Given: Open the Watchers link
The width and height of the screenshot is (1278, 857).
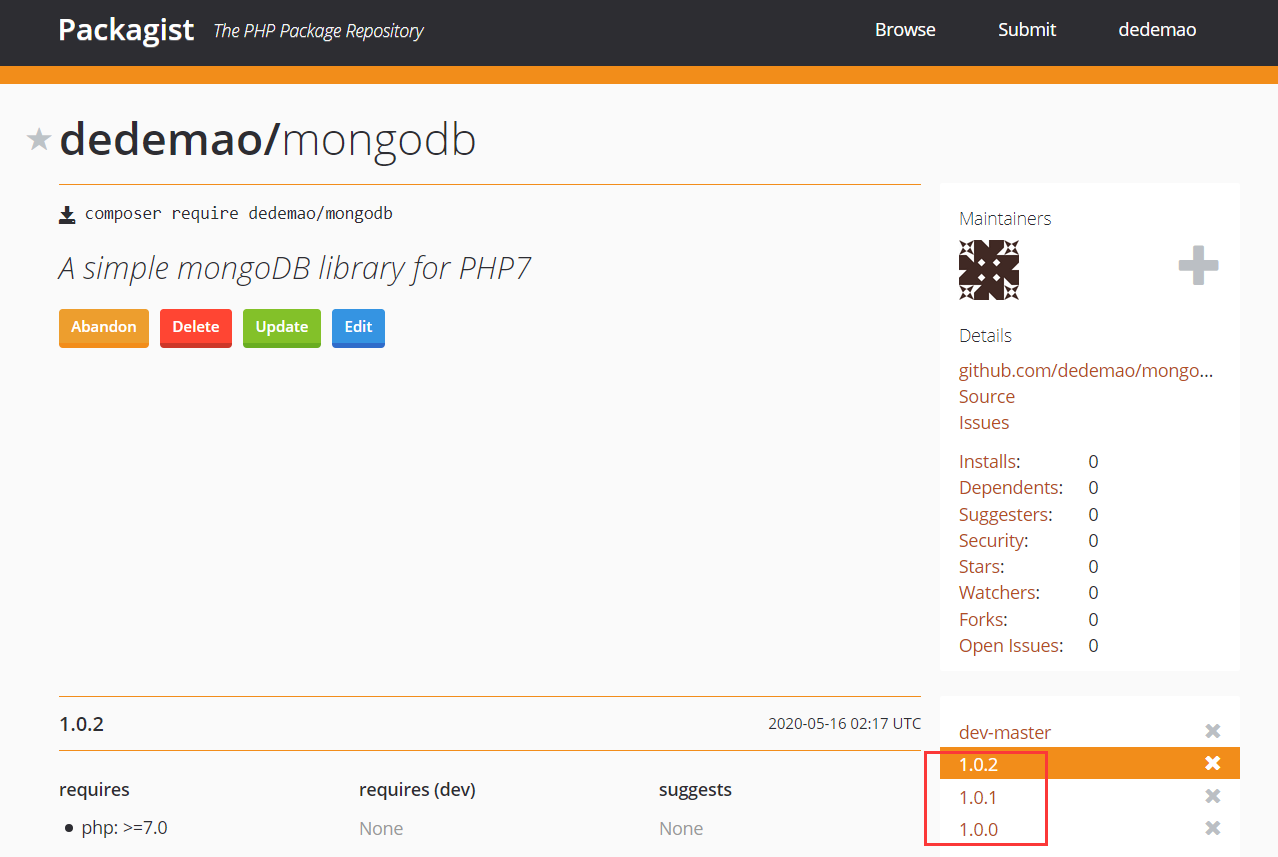Looking at the screenshot, I should 996,593.
